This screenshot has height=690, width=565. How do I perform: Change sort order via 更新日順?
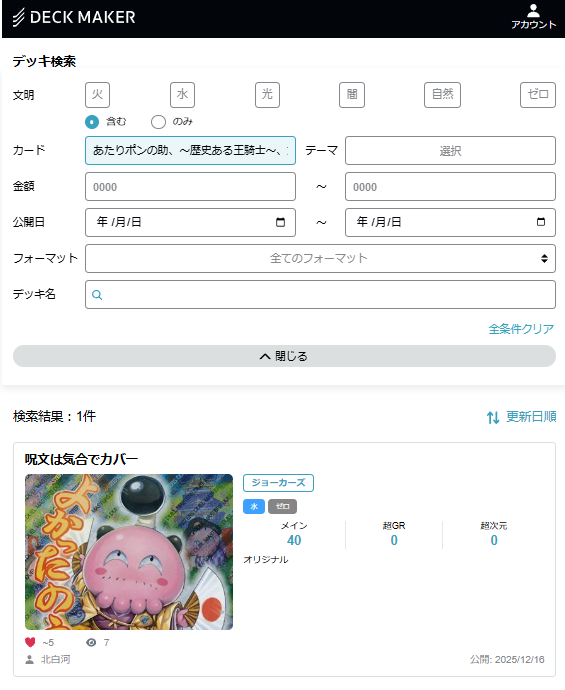521,417
